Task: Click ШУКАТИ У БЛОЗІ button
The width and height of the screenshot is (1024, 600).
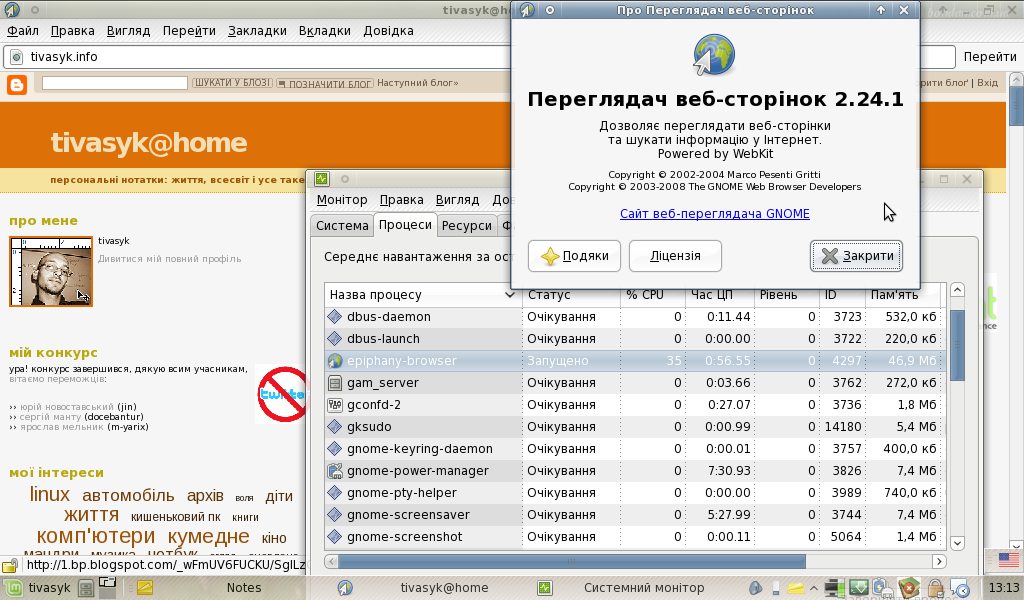Action: point(232,83)
